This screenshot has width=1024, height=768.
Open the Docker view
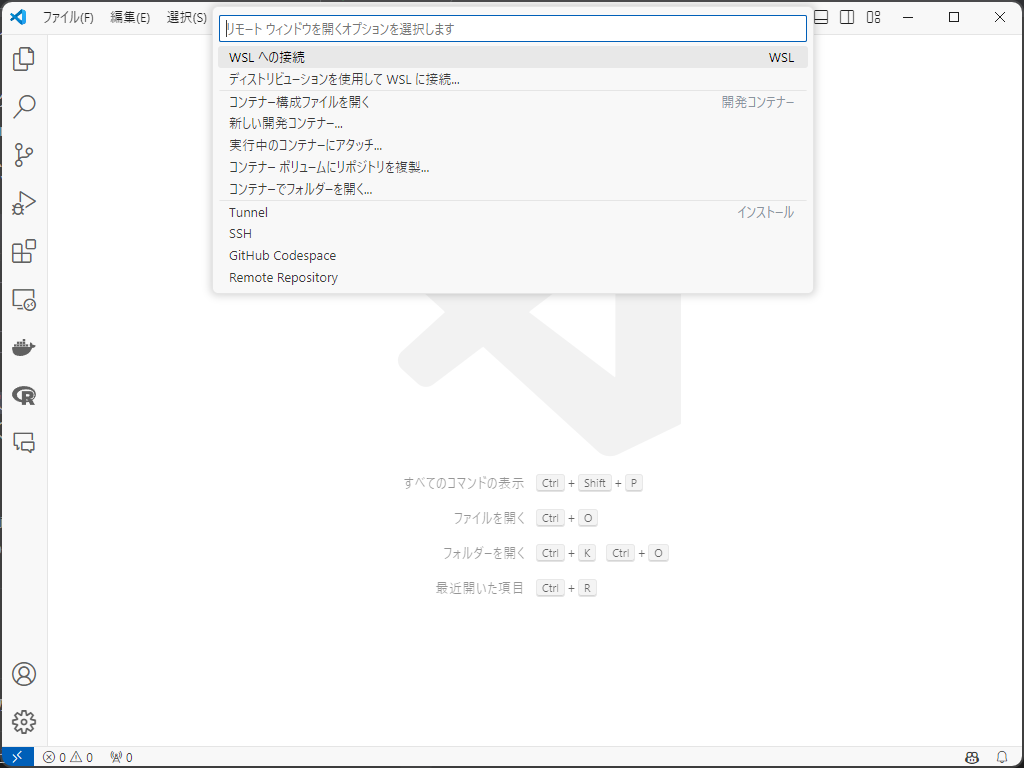coord(23,347)
